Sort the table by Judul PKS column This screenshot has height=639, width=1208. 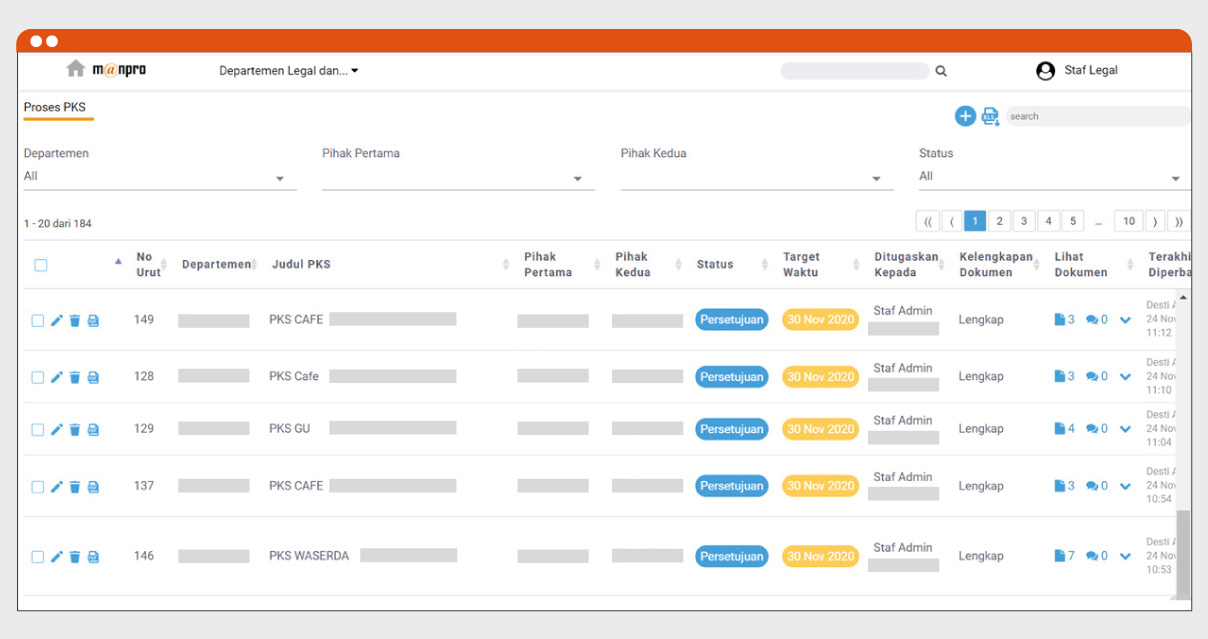click(301, 265)
